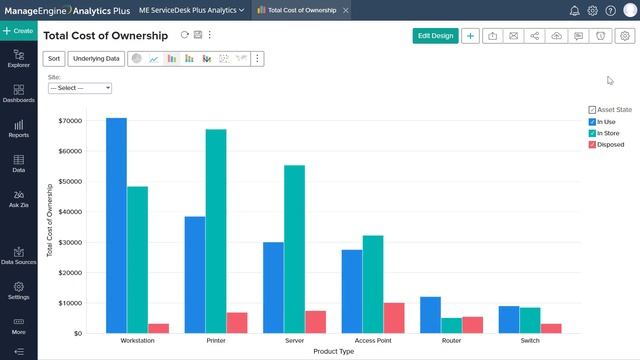The width and height of the screenshot is (640, 360).
Task: Open the comments icon
Action: (x=578, y=36)
